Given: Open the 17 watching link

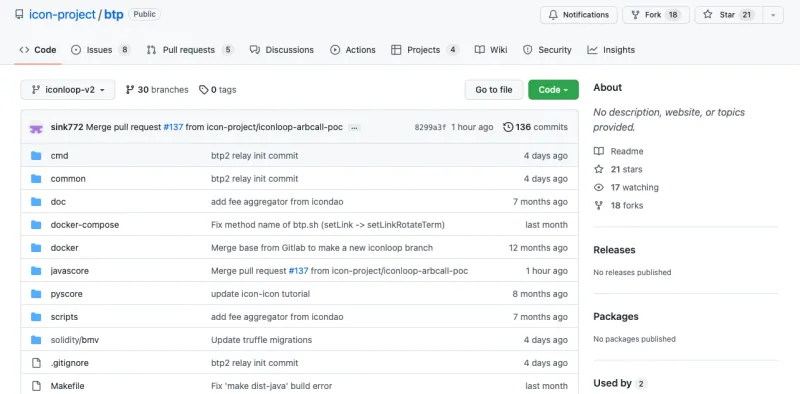Looking at the screenshot, I should (635, 187).
